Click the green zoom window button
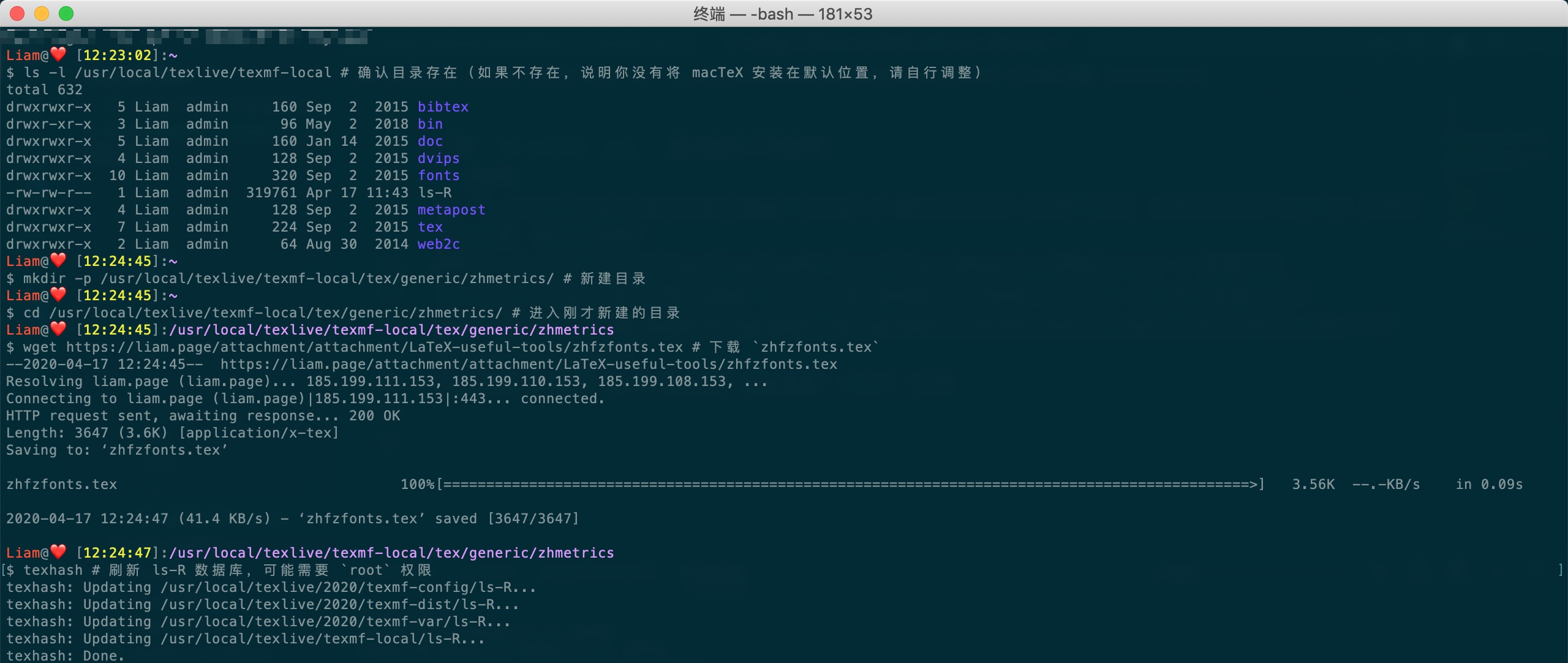The image size is (1568, 663). pyautogui.click(x=66, y=13)
